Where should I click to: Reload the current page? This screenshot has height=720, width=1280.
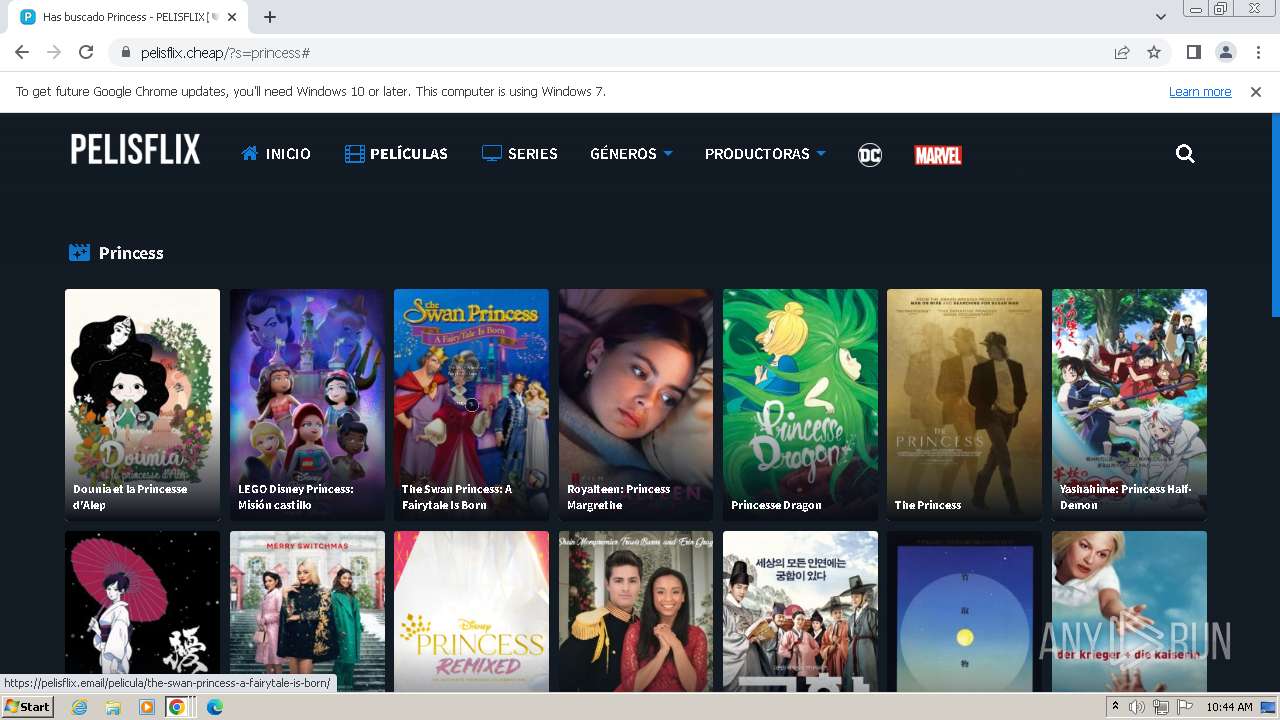pyautogui.click(x=86, y=52)
